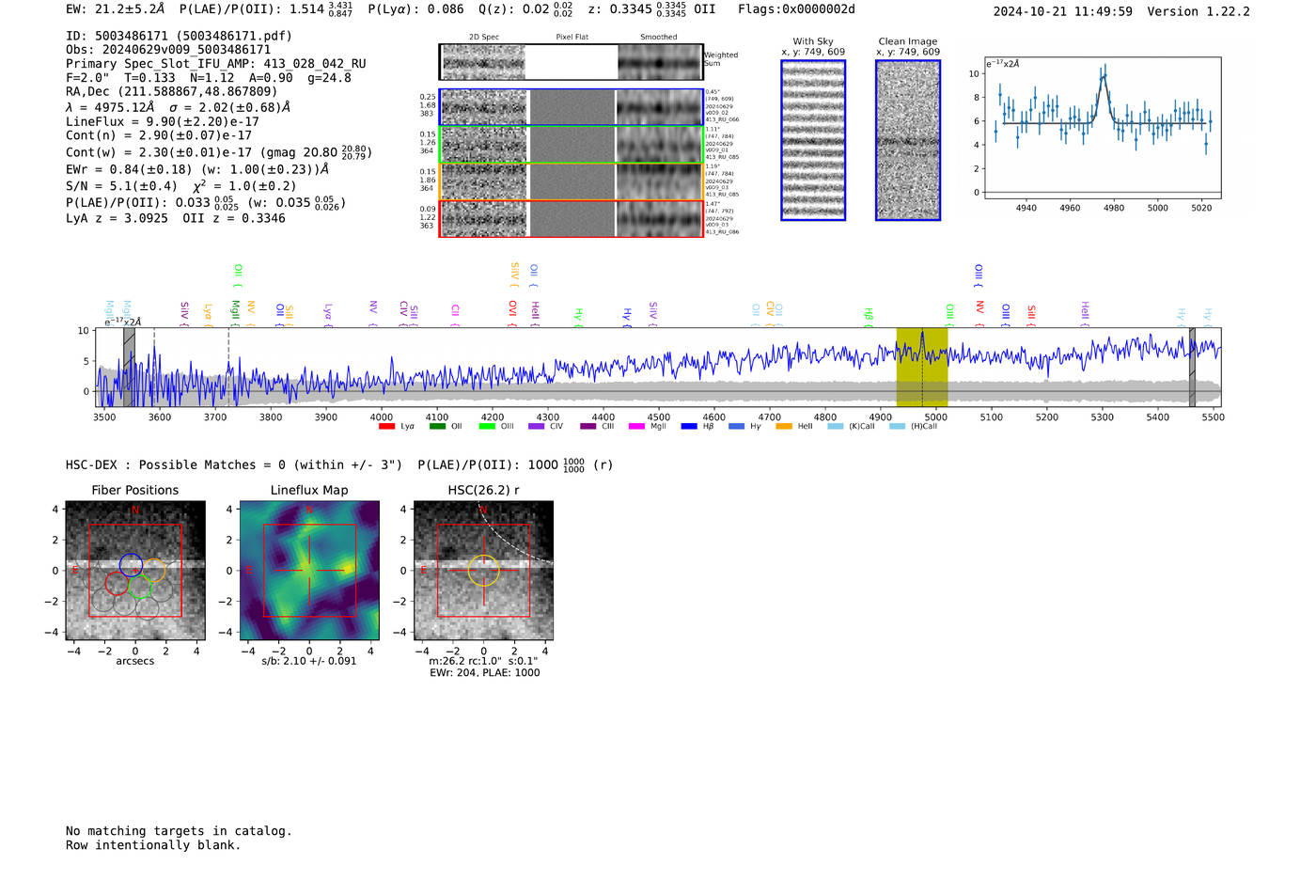Viewport: 1316px width, 896px height.
Task: Click the ID 5003486171 pdf label
Action: [179, 36]
